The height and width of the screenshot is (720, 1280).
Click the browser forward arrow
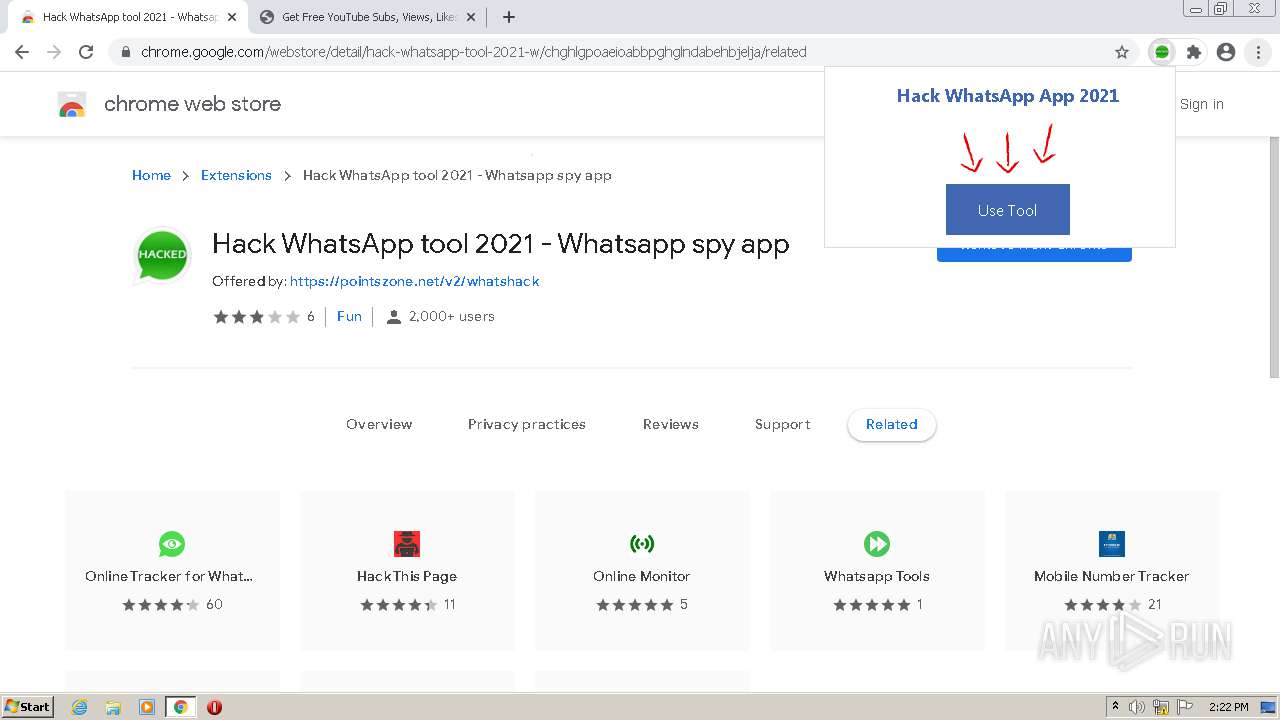[54, 52]
